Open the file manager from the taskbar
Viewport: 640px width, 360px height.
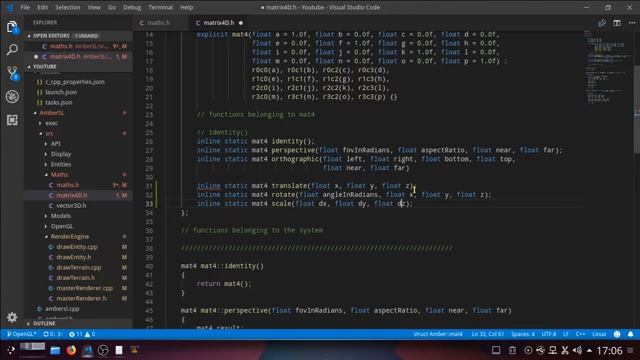click(55, 350)
